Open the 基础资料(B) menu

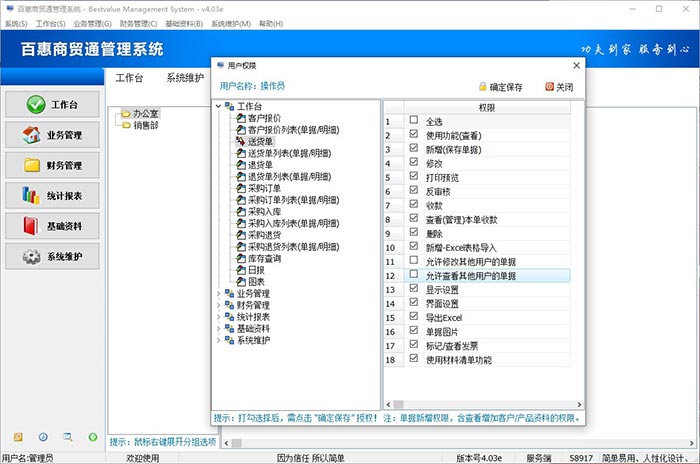pos(184,24)
